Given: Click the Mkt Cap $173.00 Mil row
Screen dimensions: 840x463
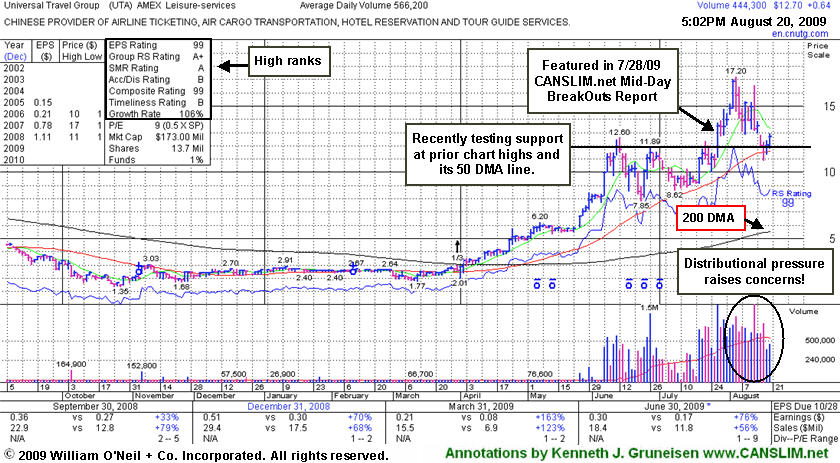Looking at the screenshot, I should (156, 137).
